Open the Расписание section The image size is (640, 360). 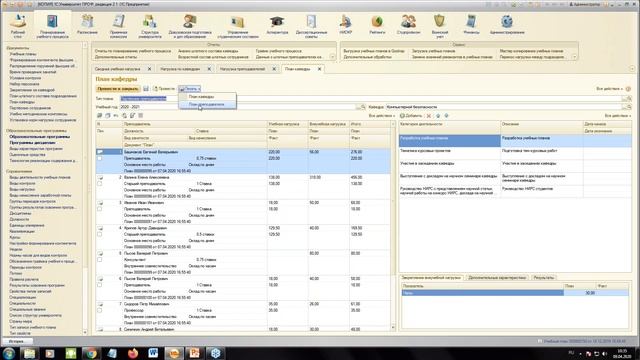click(x=87, y=24)
